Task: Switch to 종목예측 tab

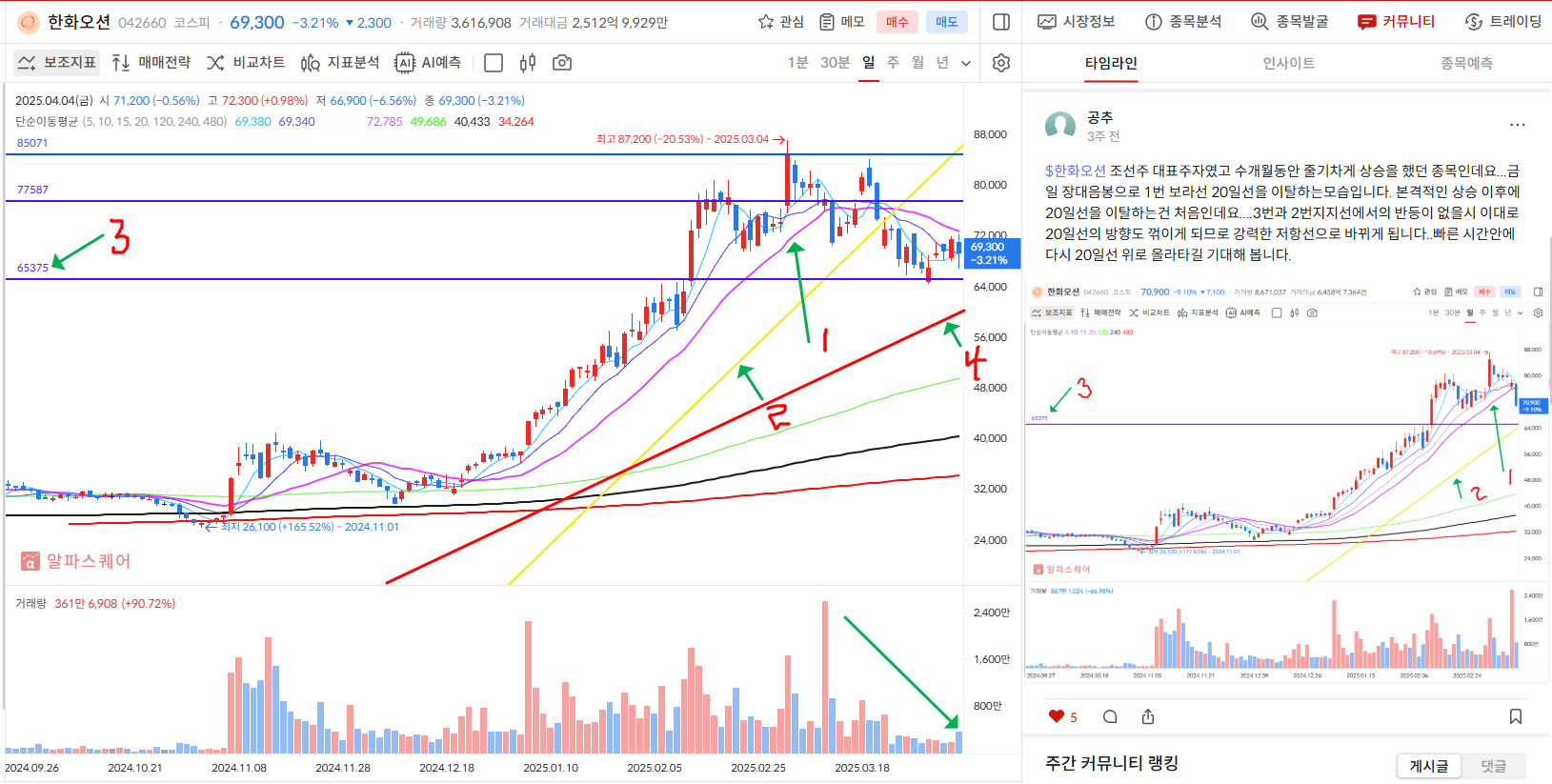Action: (1466, 64)
